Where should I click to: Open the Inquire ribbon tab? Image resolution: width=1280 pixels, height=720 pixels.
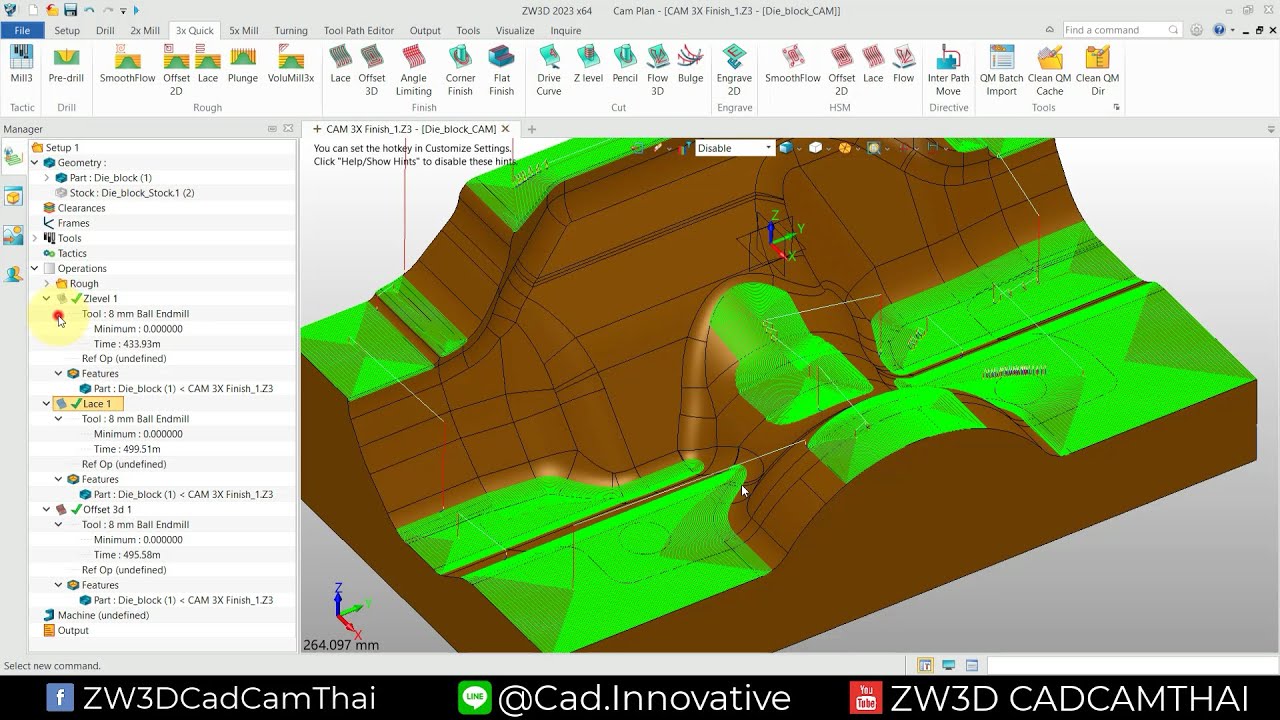[x=566, y=31]
